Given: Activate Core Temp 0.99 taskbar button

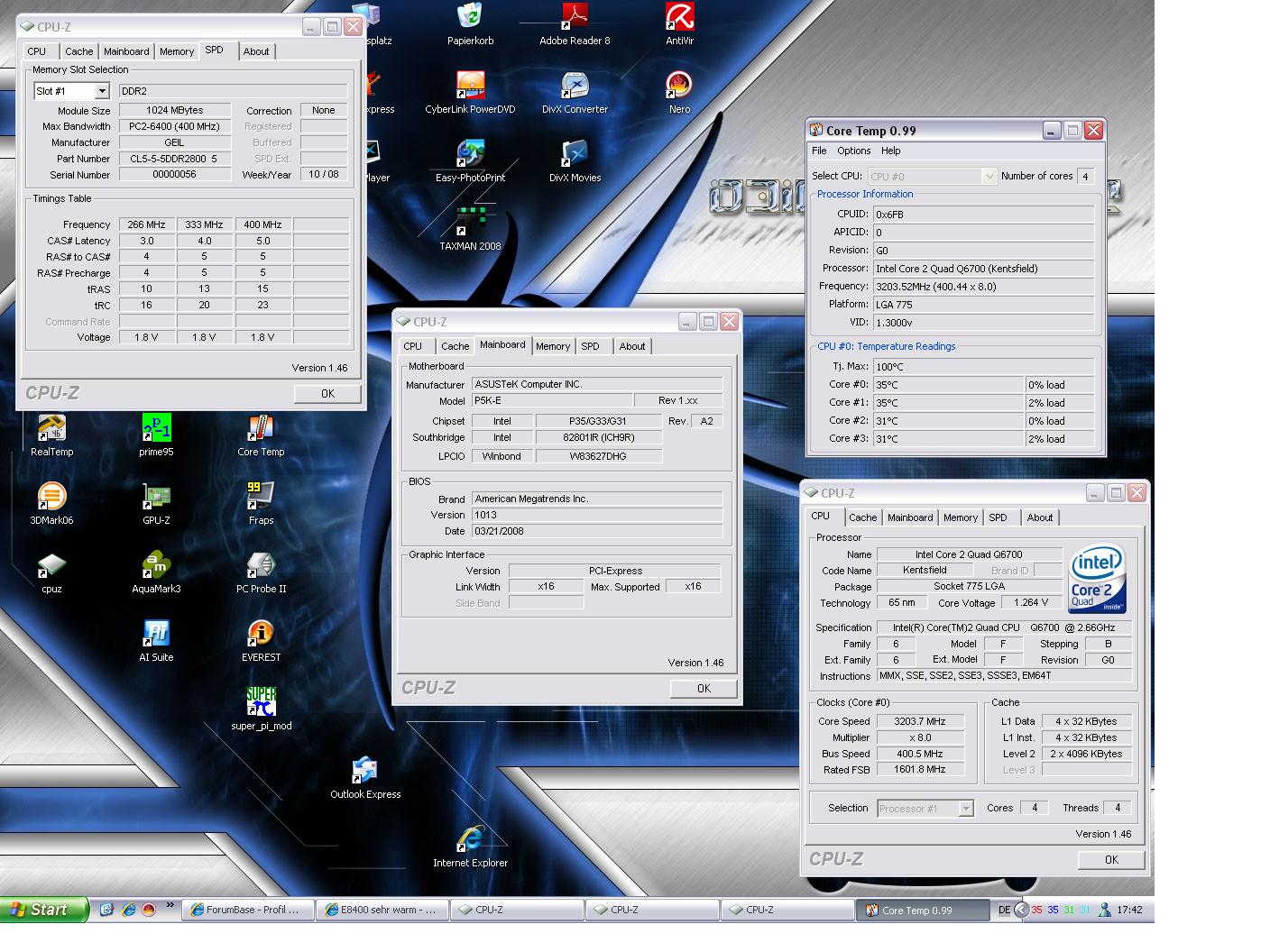Looking at the screenshot, I should [x=922, y=910].
